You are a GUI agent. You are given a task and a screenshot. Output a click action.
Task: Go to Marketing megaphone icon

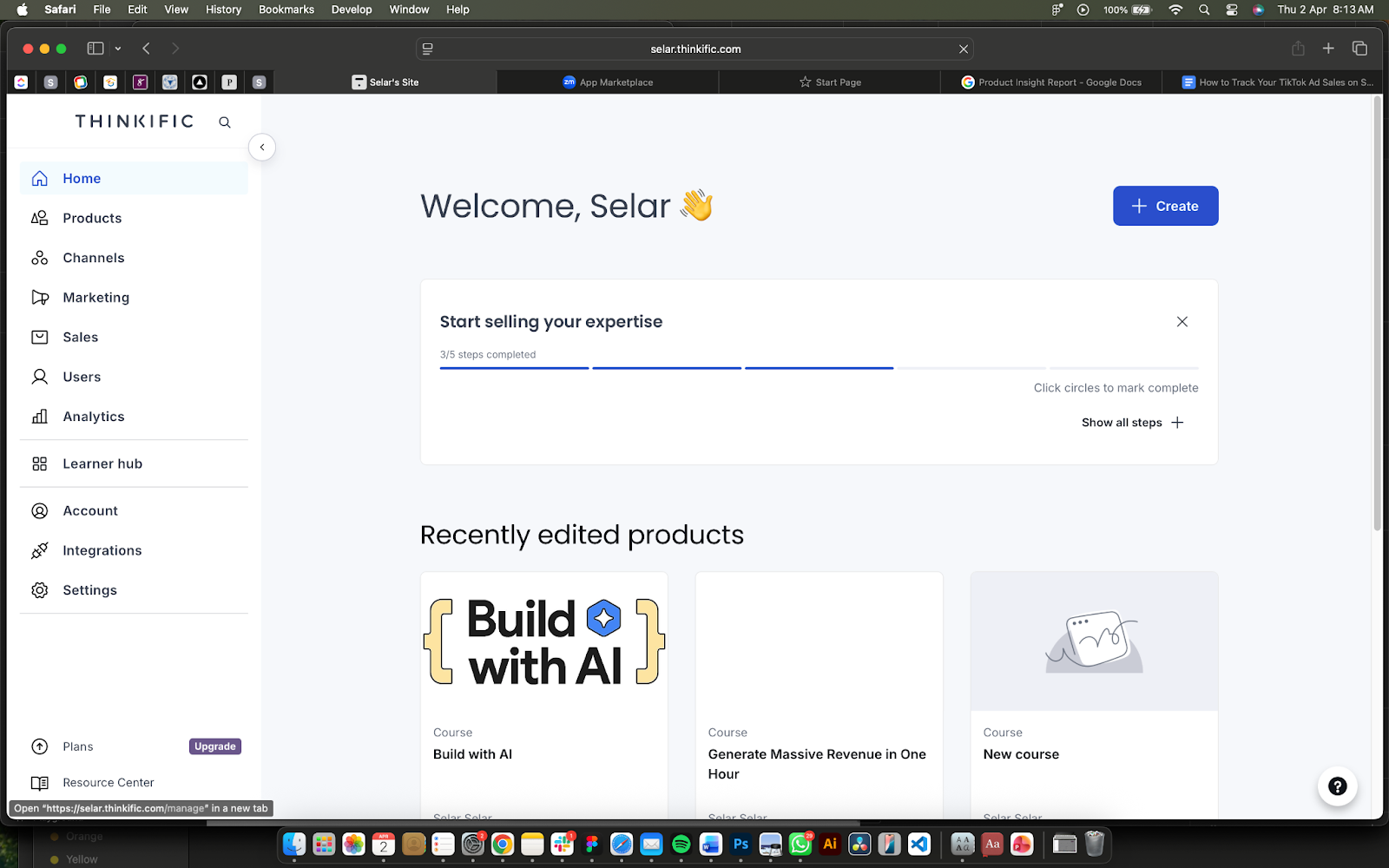40,298
